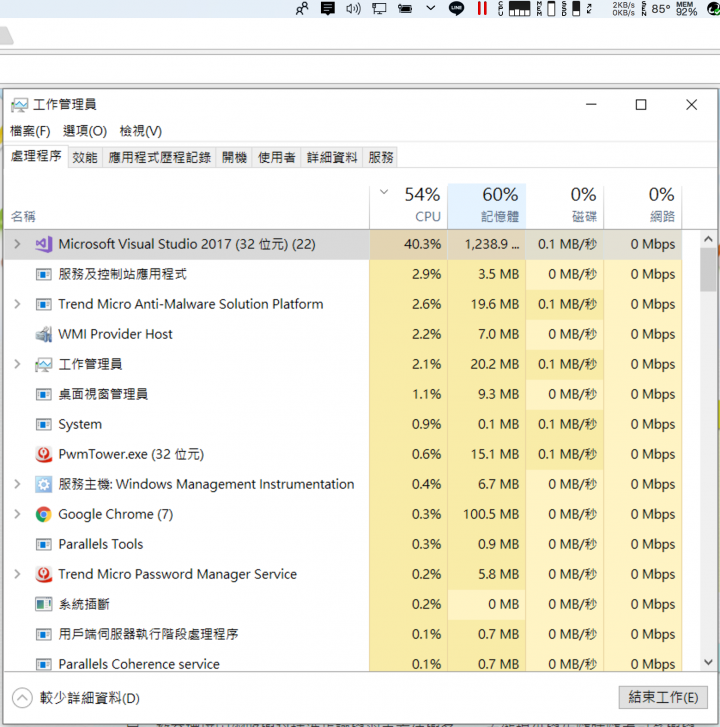The height and width of the screenshot is (727, 720).
Task: Click the System process icon
Action: tap(44, 424)
